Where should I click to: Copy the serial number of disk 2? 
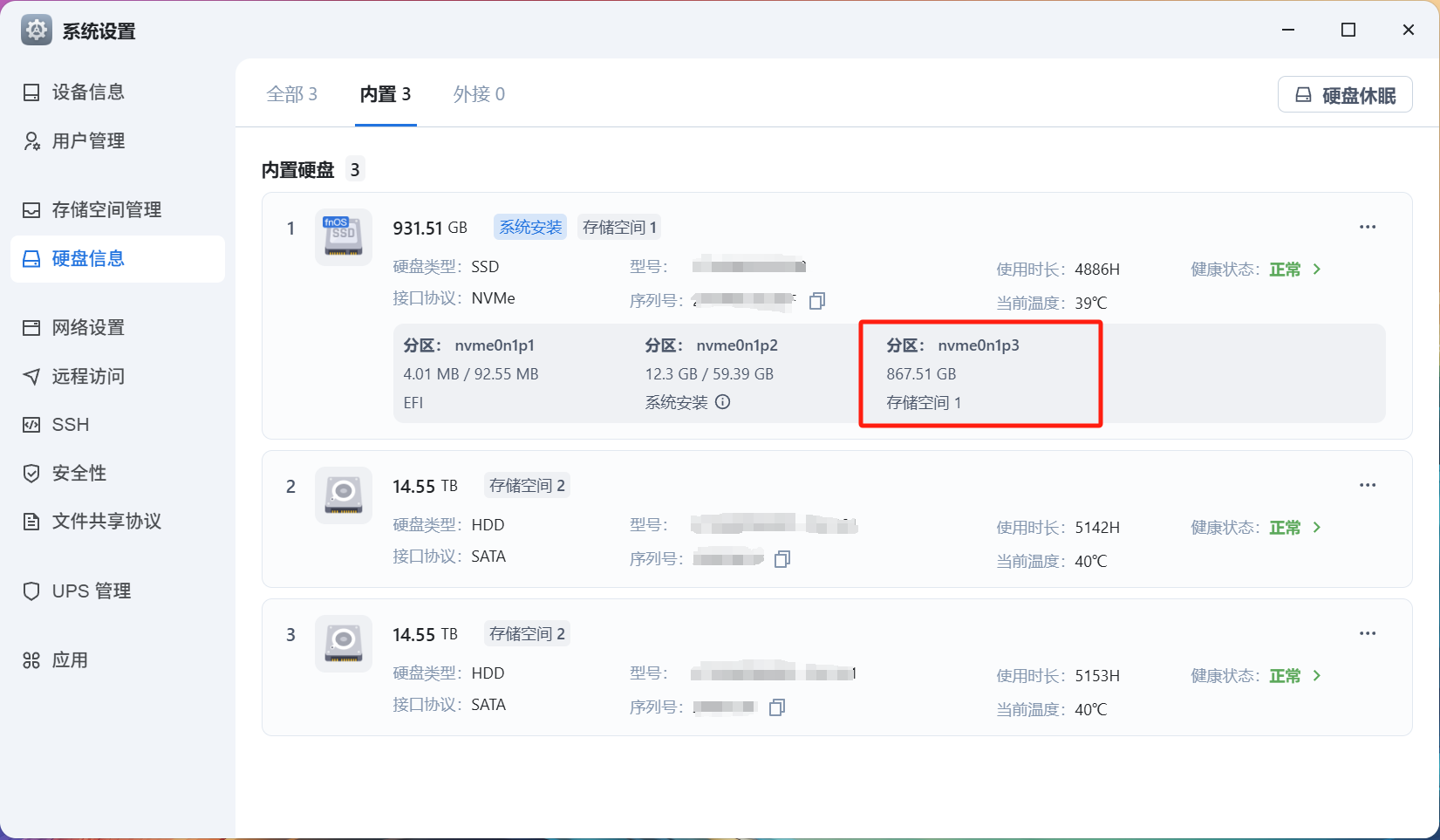pos(782,559)
